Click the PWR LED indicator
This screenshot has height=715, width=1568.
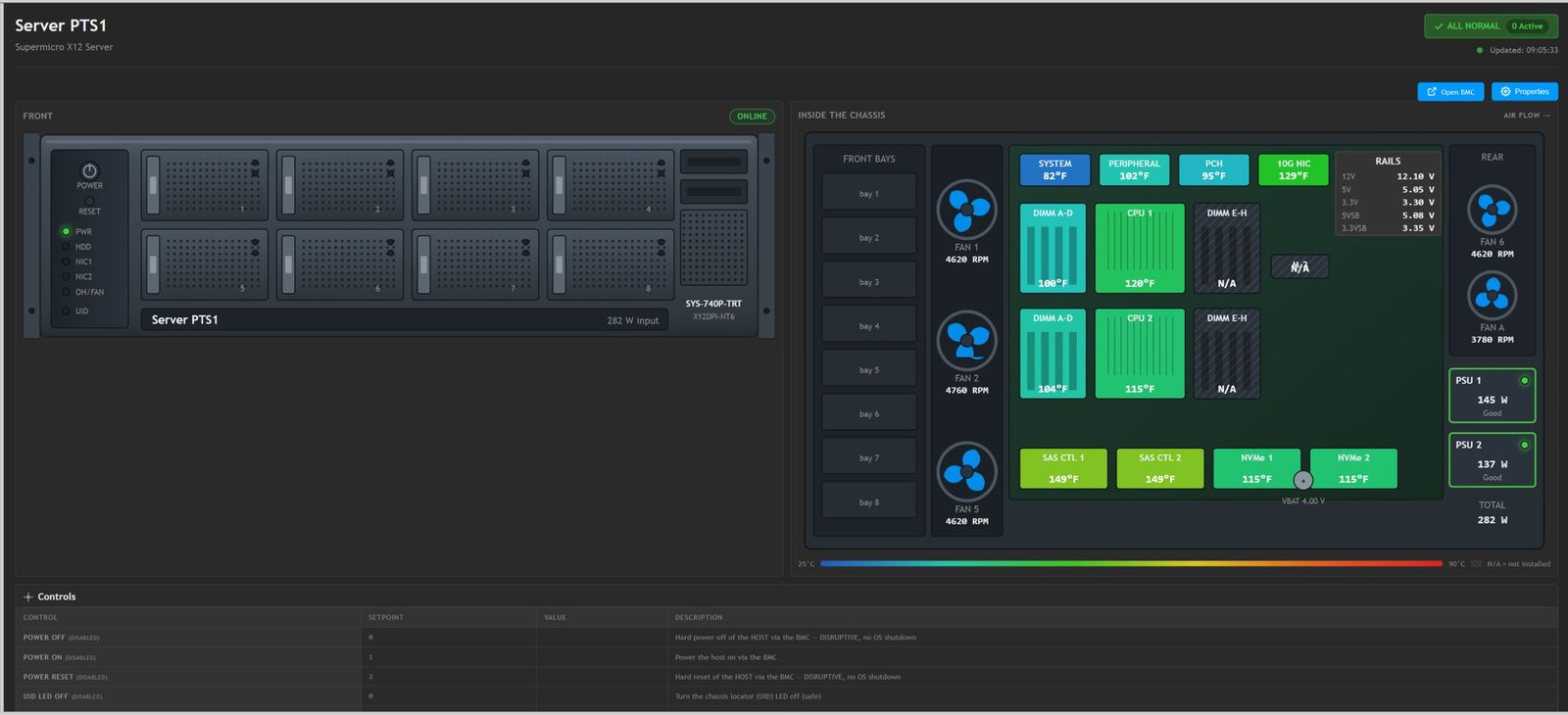(x=66, y=232)
